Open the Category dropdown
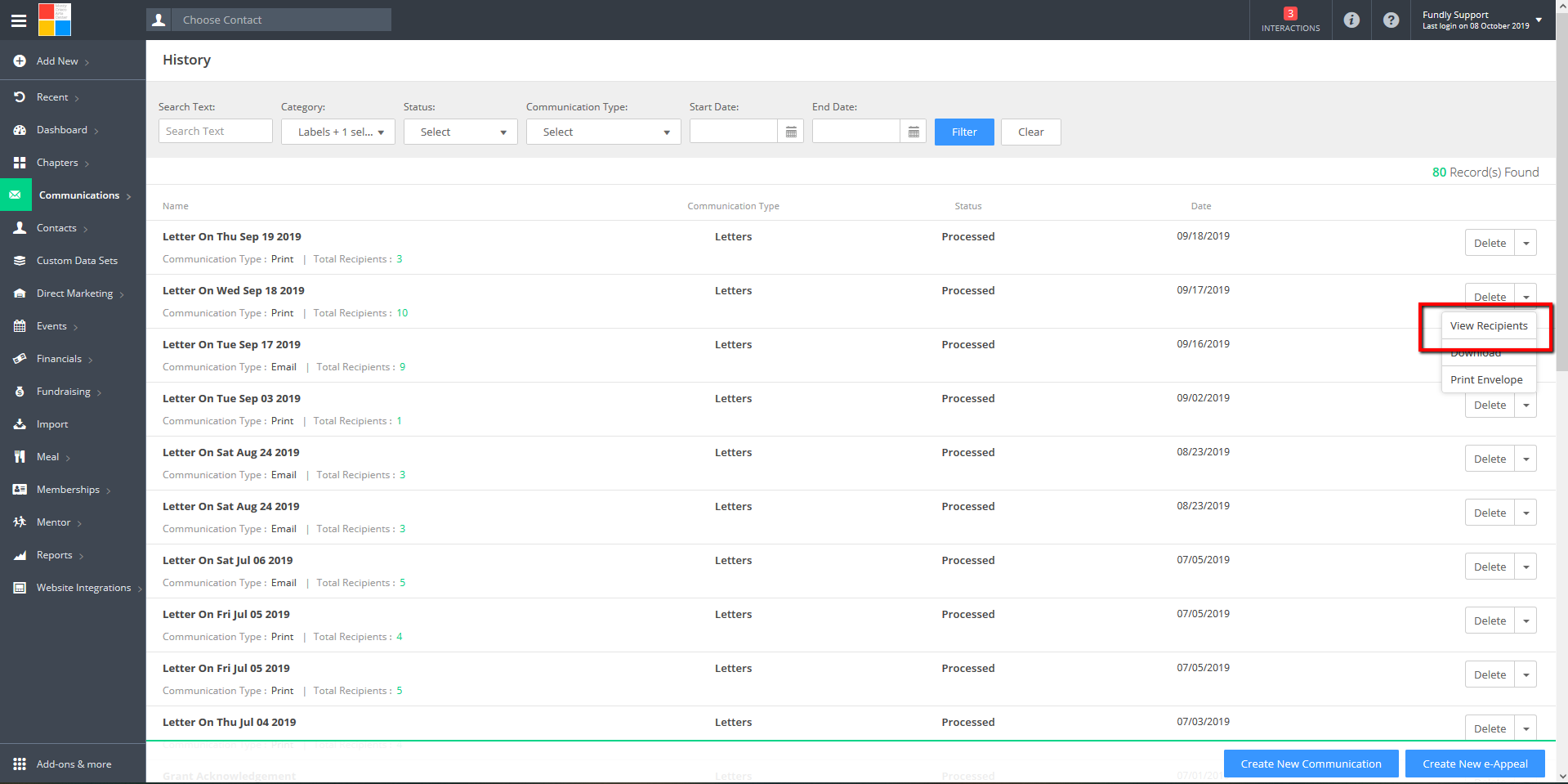1568x784 pixels. 338,132
